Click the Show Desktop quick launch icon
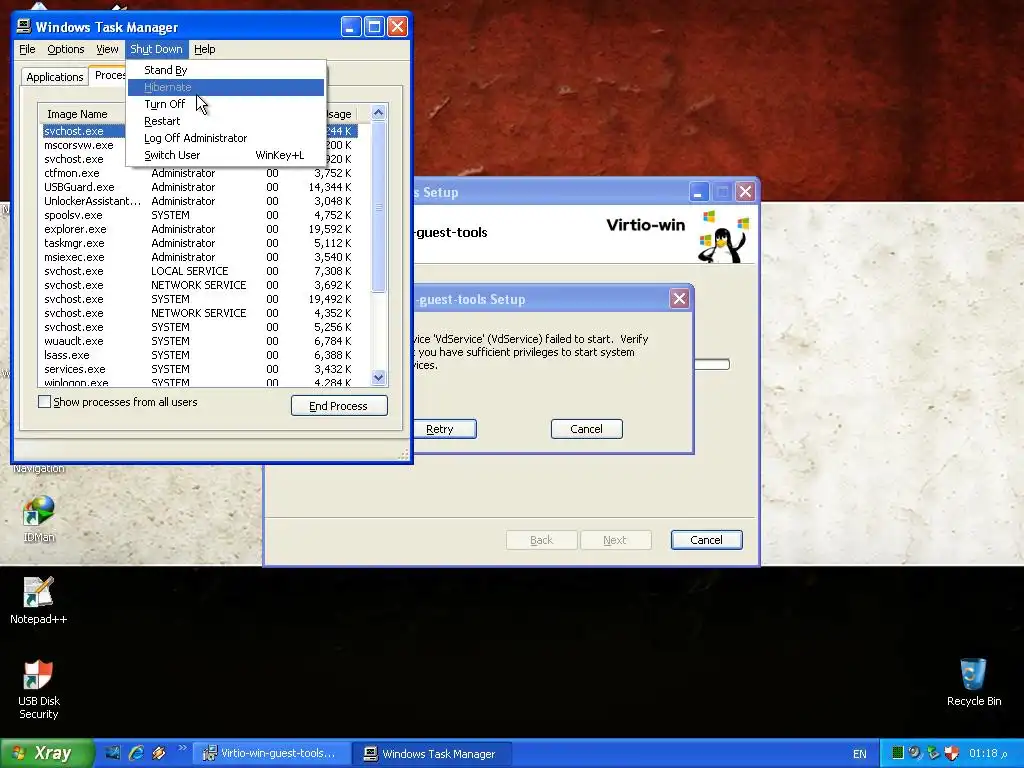This screenshot has width=1024, height=768. pyautogui.click(x=113, y=753)
